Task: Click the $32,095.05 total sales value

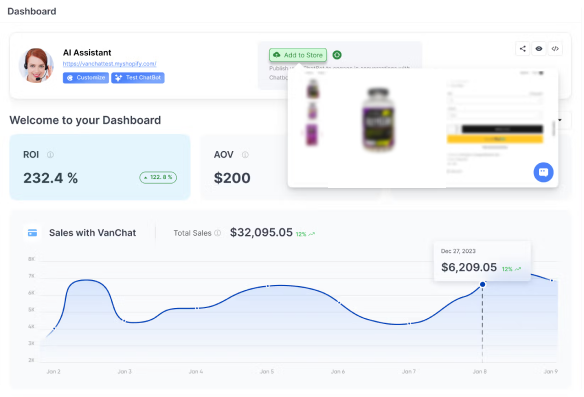Action: [x=261, y=232]
